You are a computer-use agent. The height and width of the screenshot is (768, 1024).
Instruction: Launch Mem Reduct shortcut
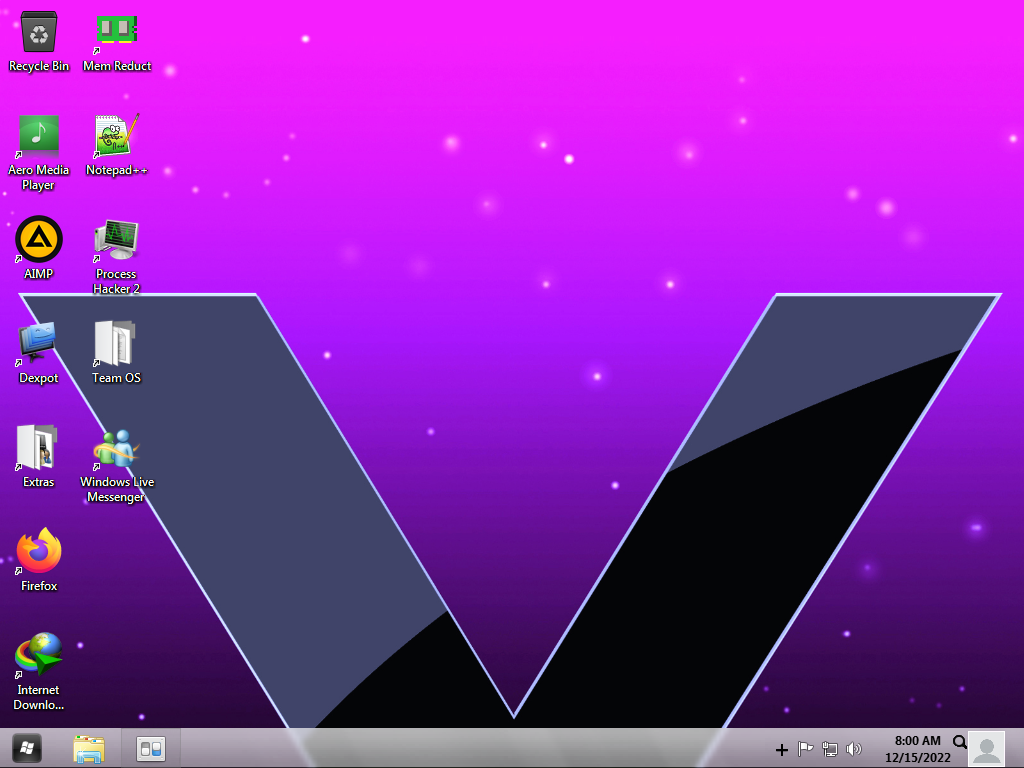[x=117, y=40]
